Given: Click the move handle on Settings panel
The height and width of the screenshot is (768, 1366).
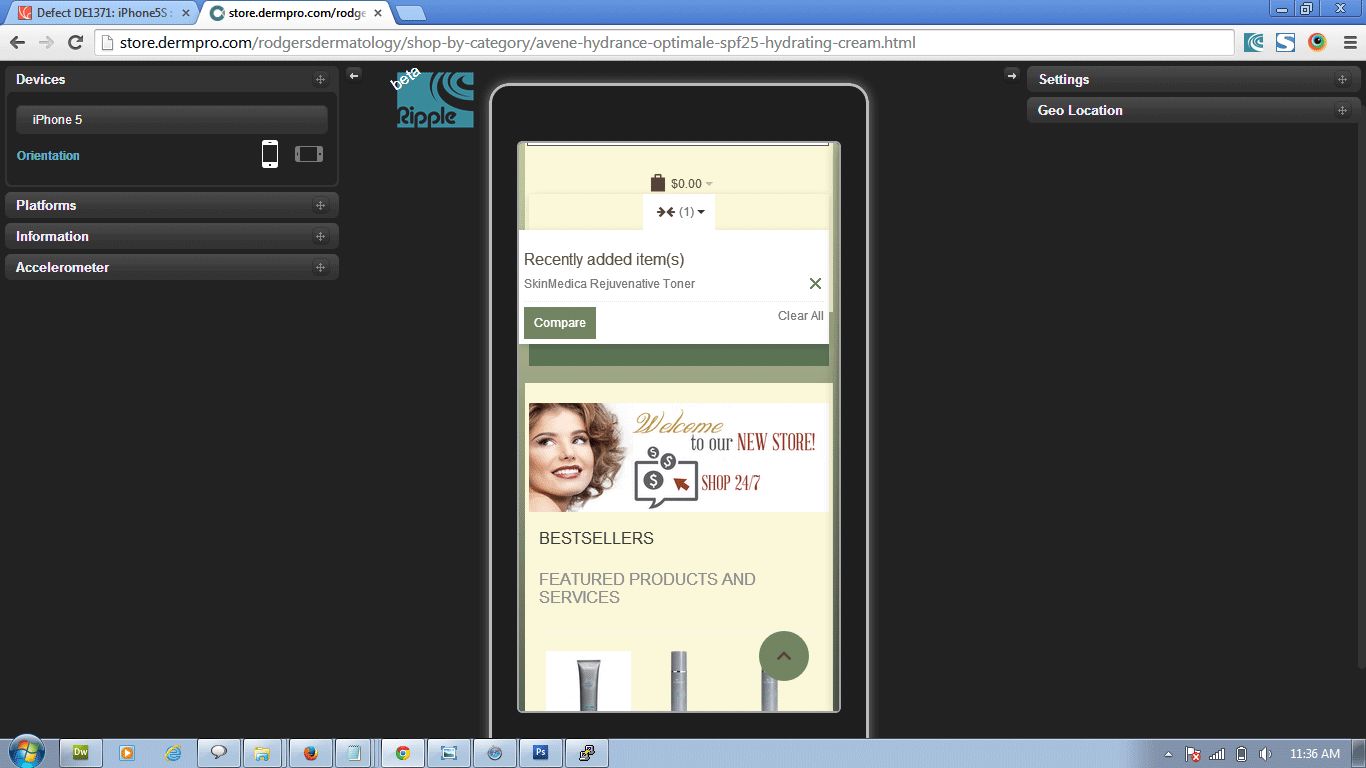Looking at the screenshot, I should point(1342,79).
